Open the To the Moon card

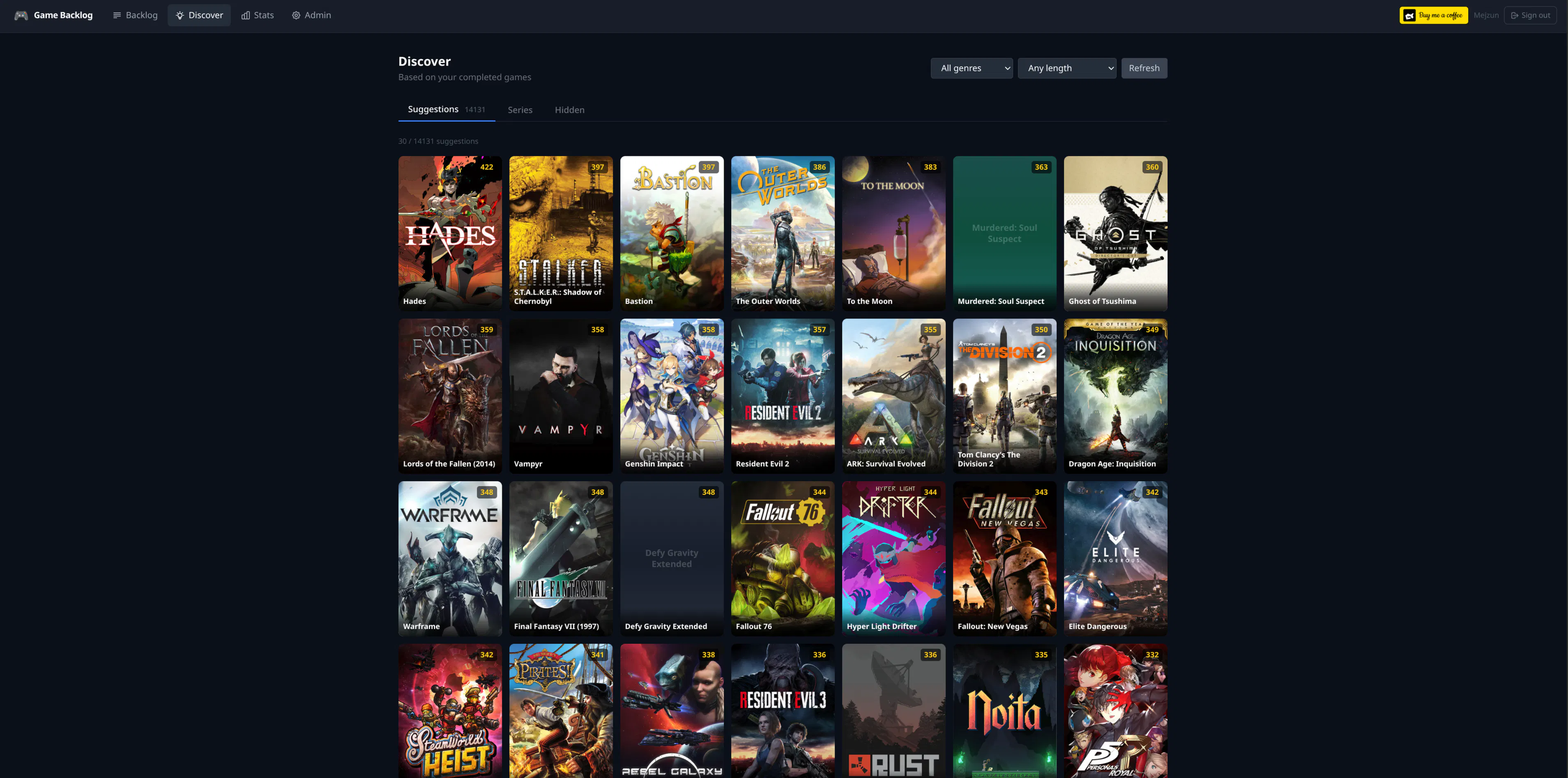click(x=893, y=234)
